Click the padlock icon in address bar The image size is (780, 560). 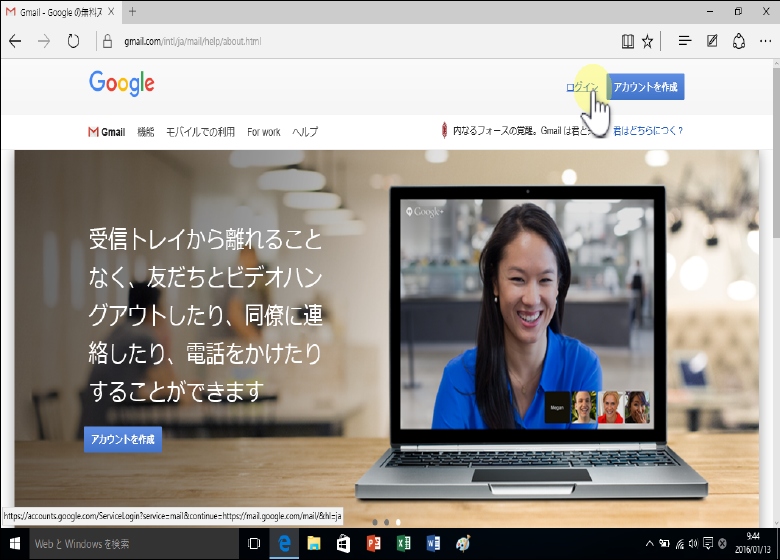tap(107, 41)
